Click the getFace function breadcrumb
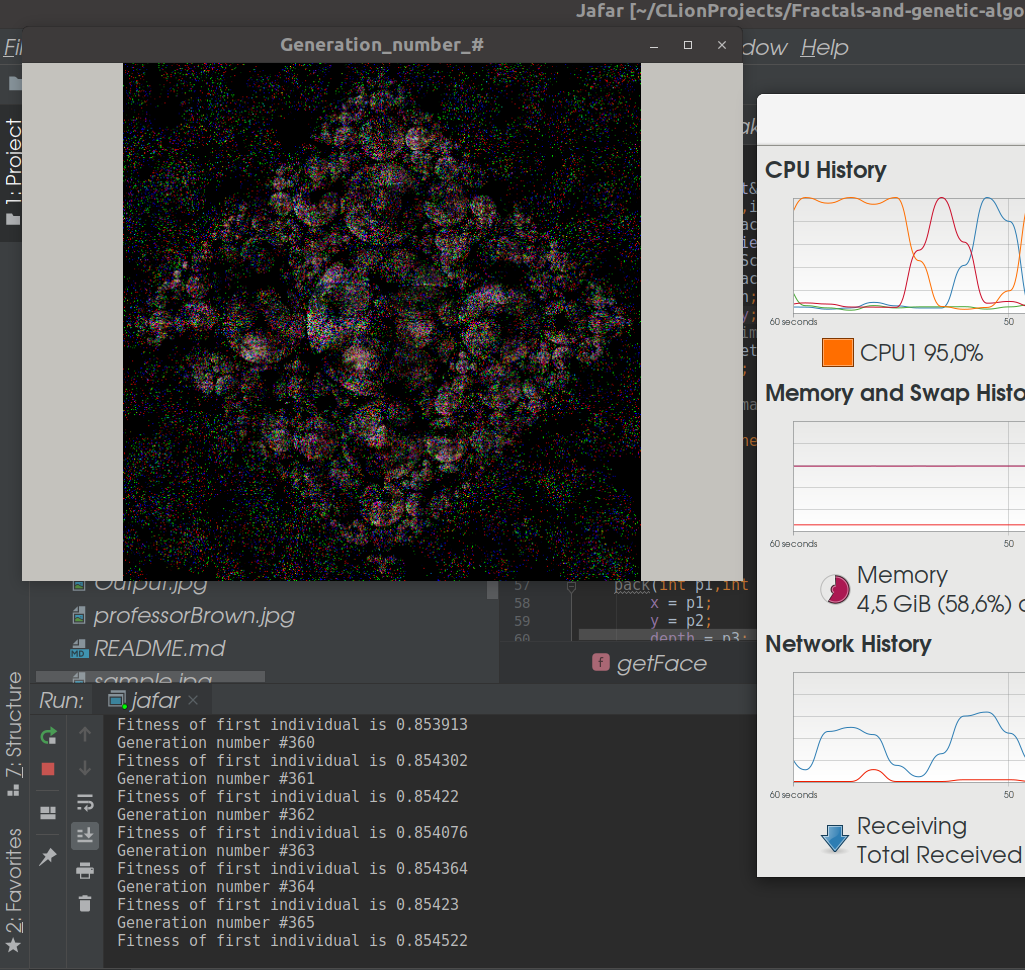The height and width of the screenshot is (970, 1025). 661,663
